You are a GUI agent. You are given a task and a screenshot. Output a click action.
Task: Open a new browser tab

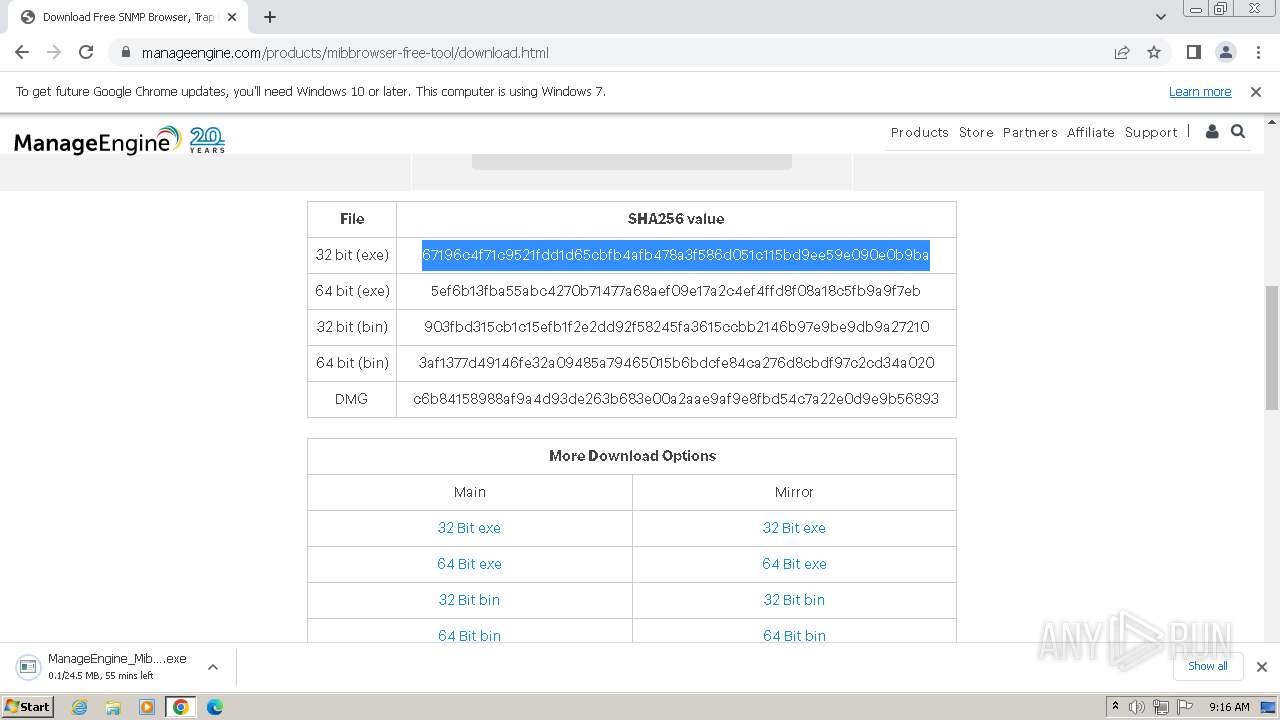pyautogui.click(x=270, y=17)
